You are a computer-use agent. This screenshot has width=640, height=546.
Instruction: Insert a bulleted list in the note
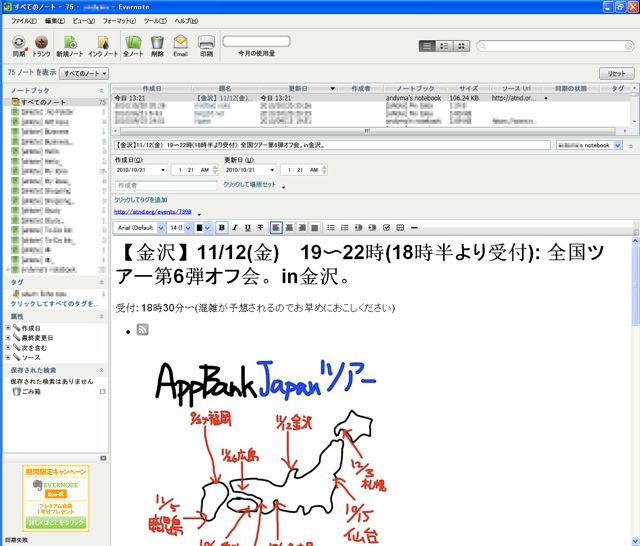pos(331,228)
